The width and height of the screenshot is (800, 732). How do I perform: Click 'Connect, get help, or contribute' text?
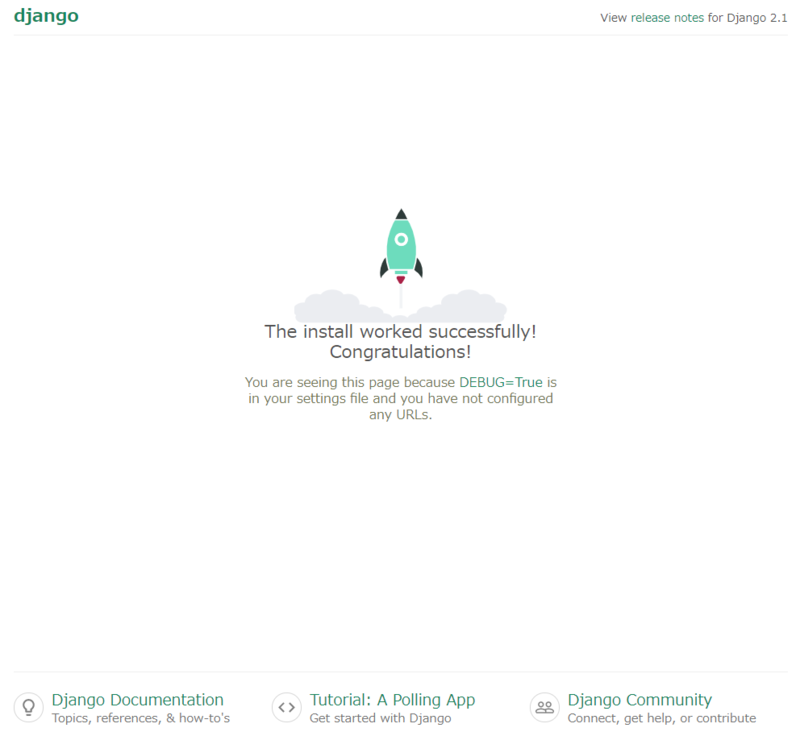[x=662, y=718]
